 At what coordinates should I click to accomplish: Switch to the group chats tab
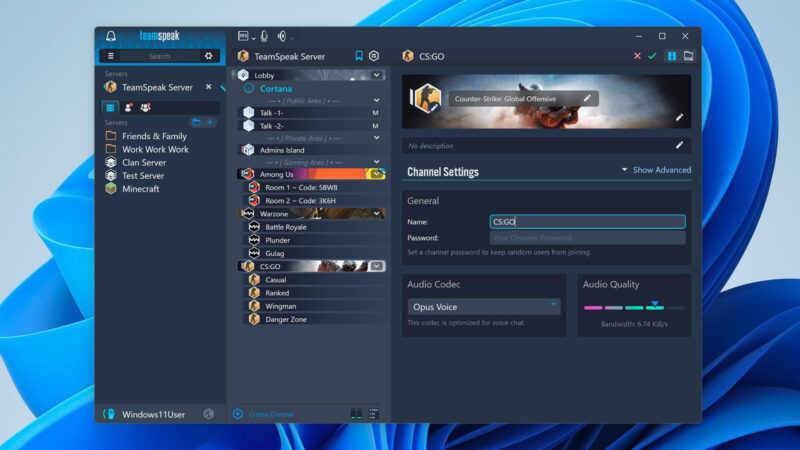(x=145, y=107)
